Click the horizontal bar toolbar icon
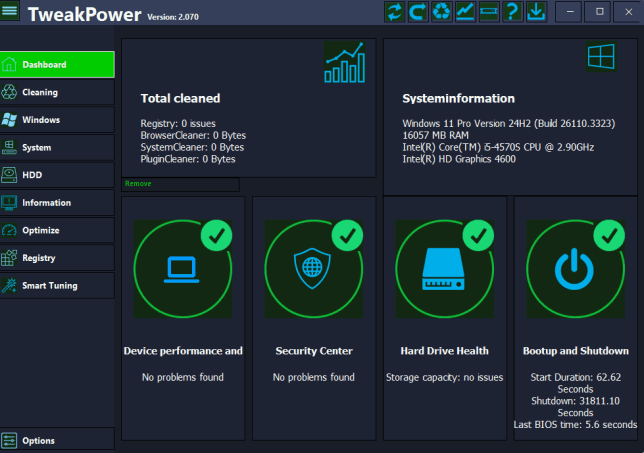Screen dimensions: 644x453 (x=489, y=12)
